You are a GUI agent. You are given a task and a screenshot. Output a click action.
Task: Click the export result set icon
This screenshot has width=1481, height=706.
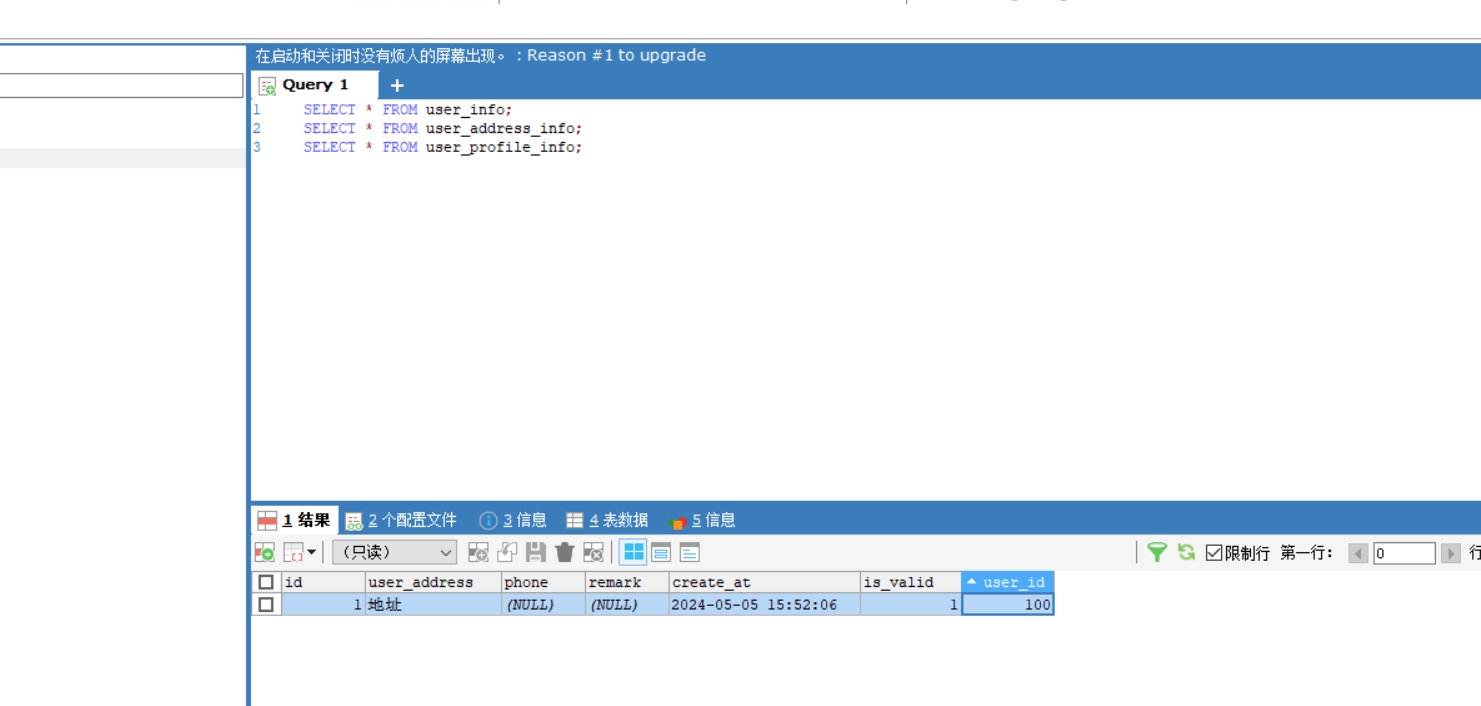(265, 552)
